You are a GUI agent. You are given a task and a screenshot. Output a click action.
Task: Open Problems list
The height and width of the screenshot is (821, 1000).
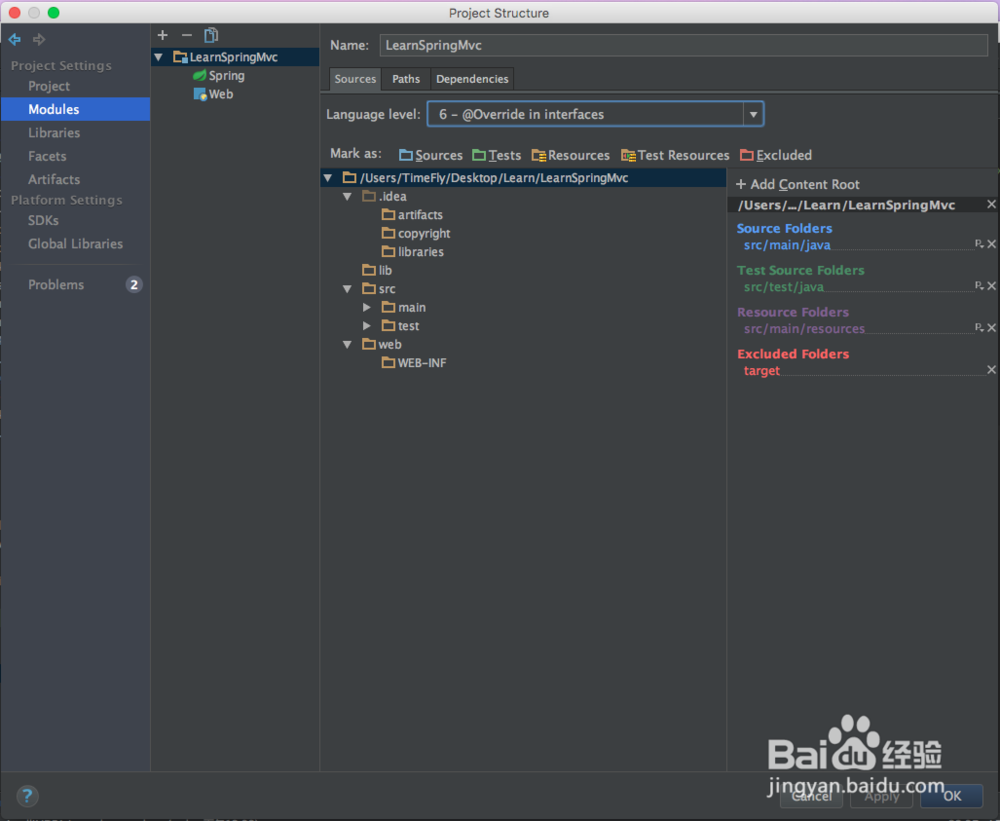[x=56, y=285]
